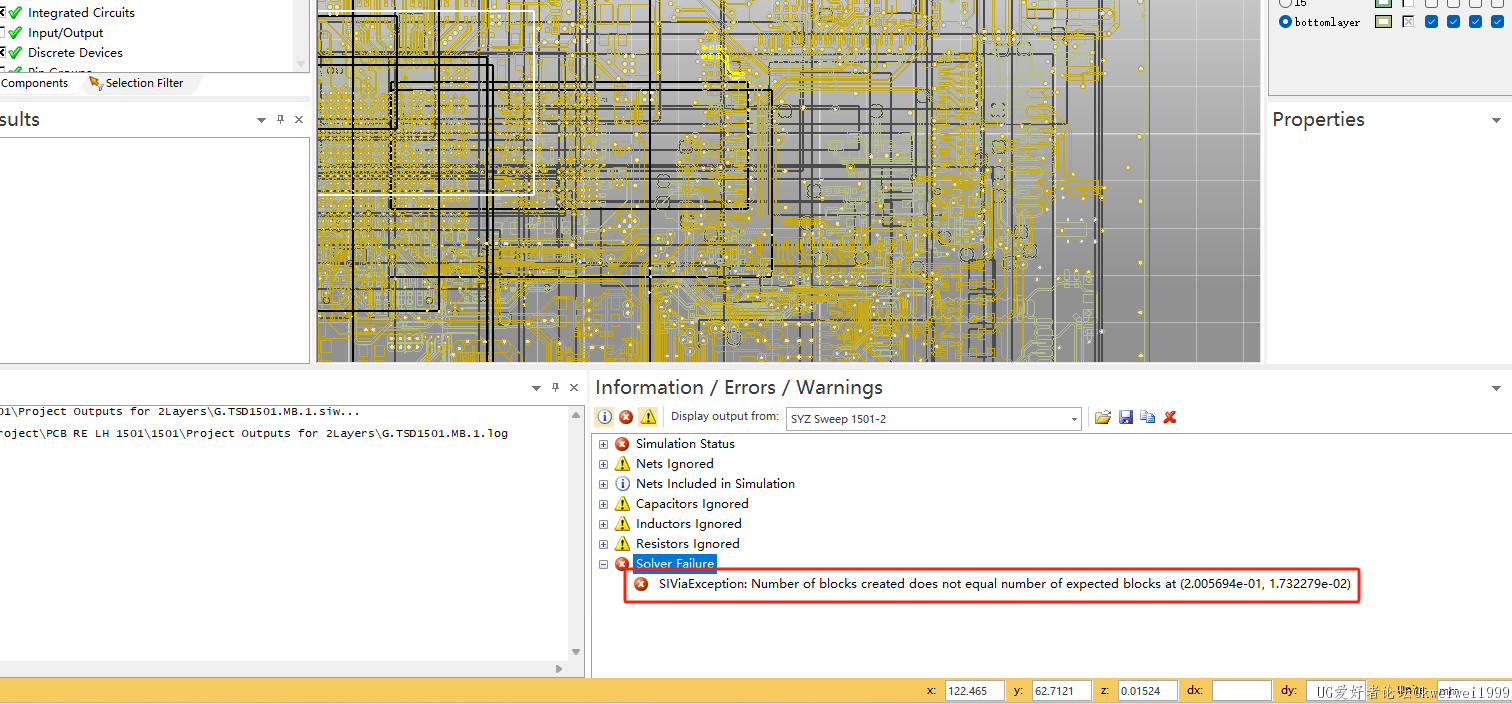Toggle the warning messages filter icon

point(648,417)
